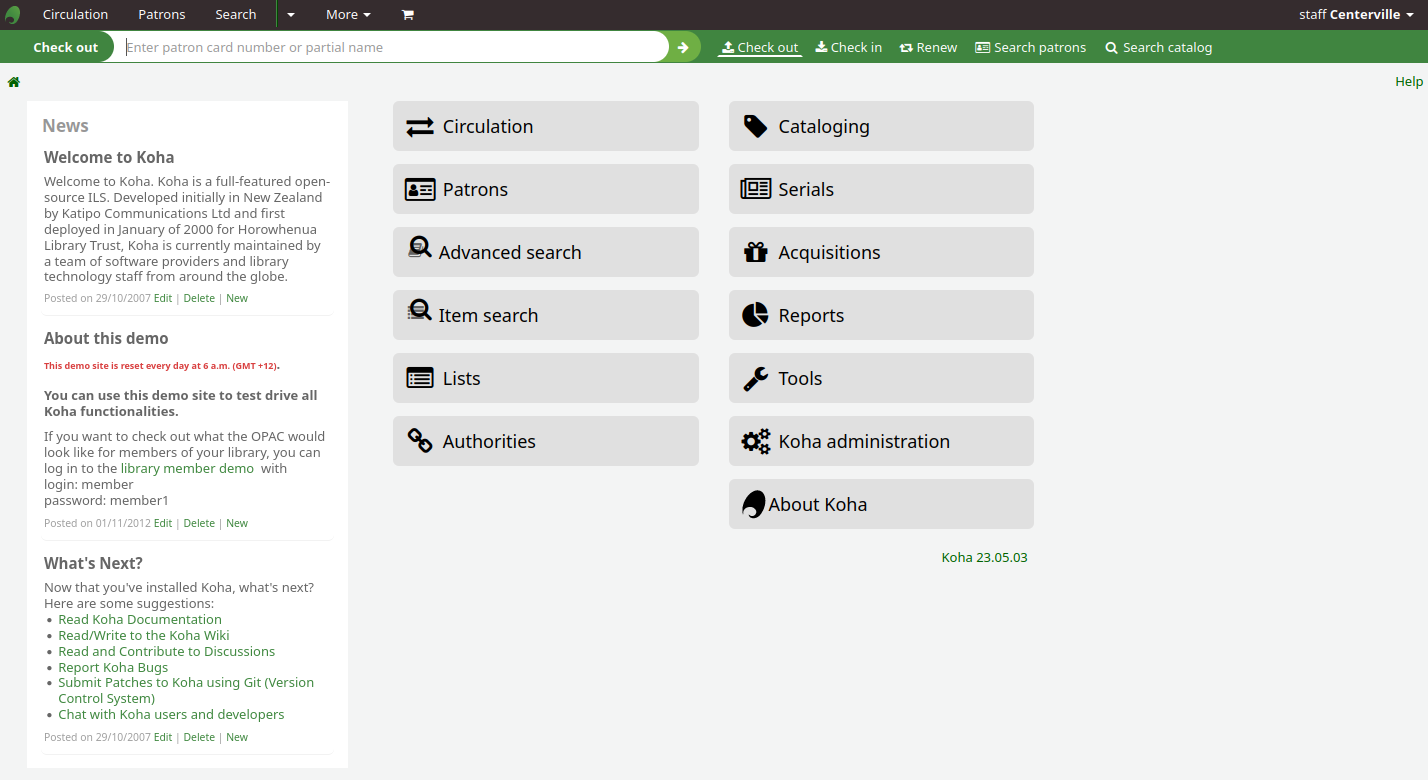The width and height of the screenshot is (1428, 780).
Task: Click the Cataloging tag icon
Action: tap(756, 127)
